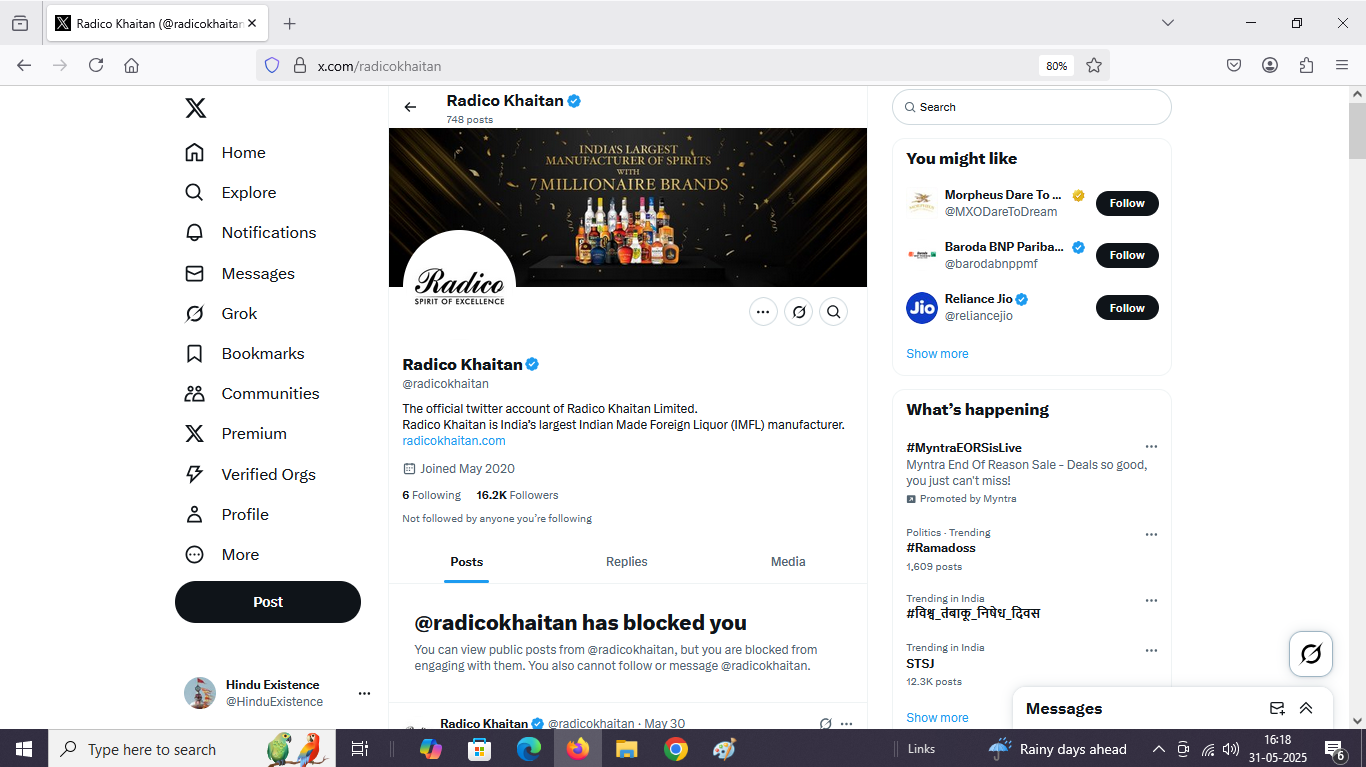
Task: Open new message compose icon in Messages
Action: 1277,708
